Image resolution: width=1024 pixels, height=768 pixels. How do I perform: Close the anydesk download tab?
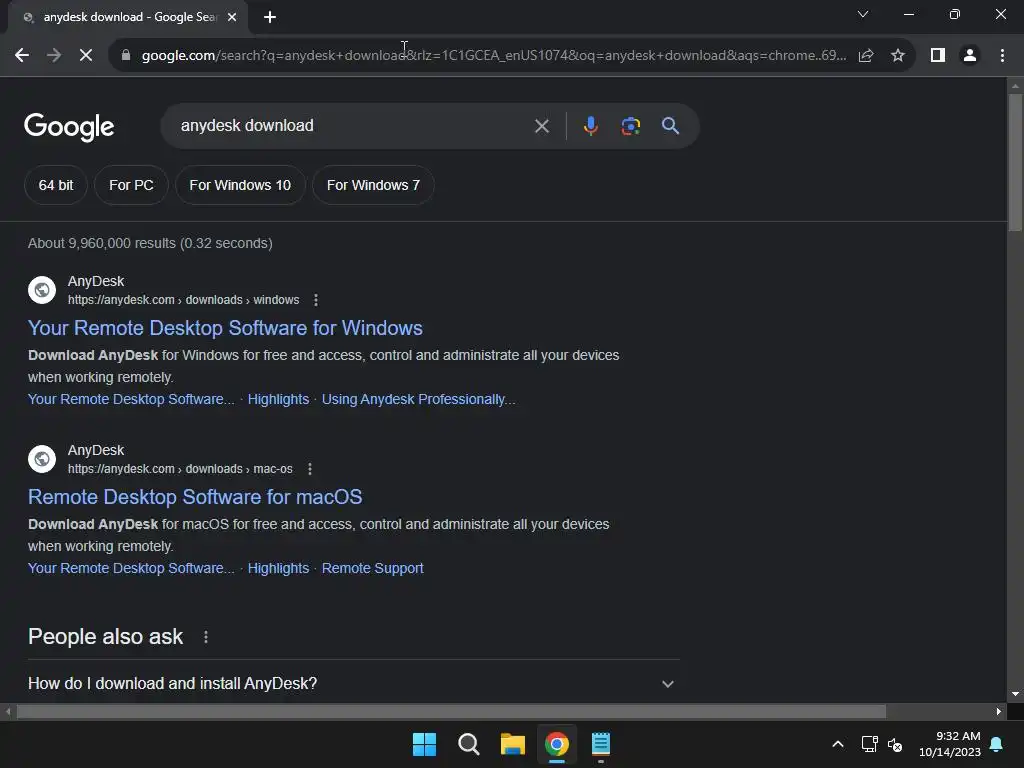(232, 18)
